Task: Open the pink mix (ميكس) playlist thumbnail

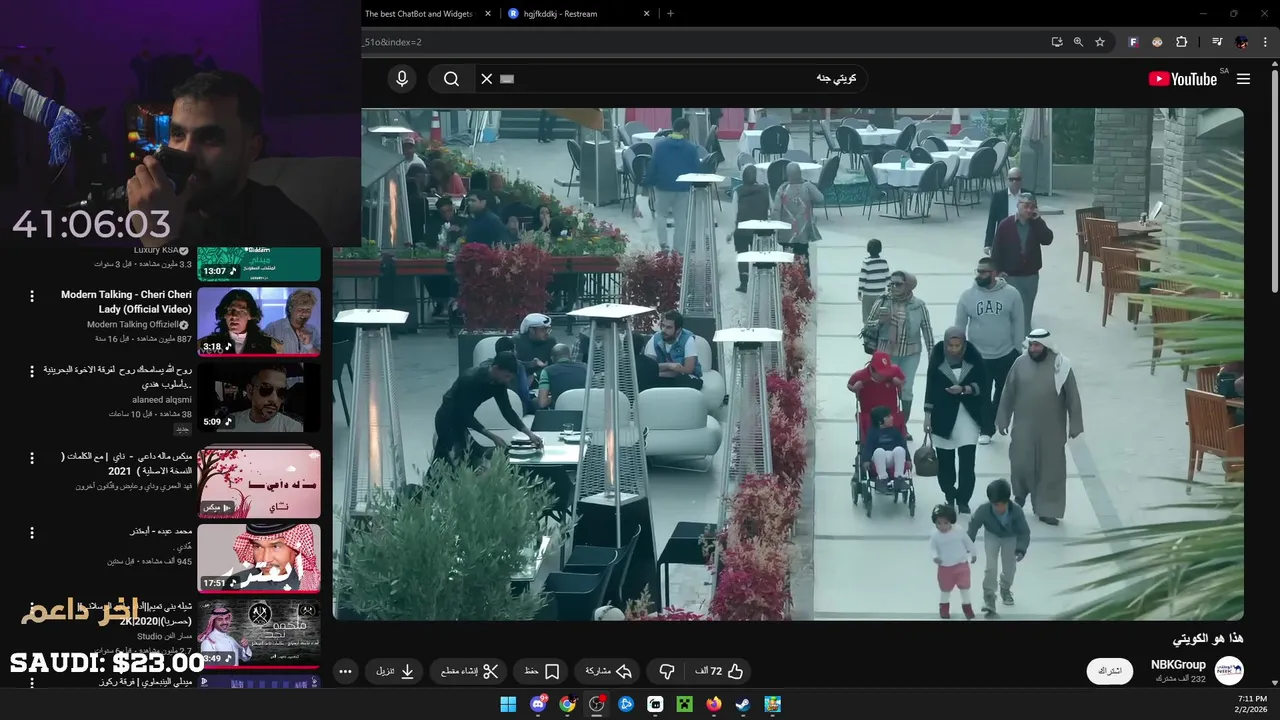Action: (259, 483)
